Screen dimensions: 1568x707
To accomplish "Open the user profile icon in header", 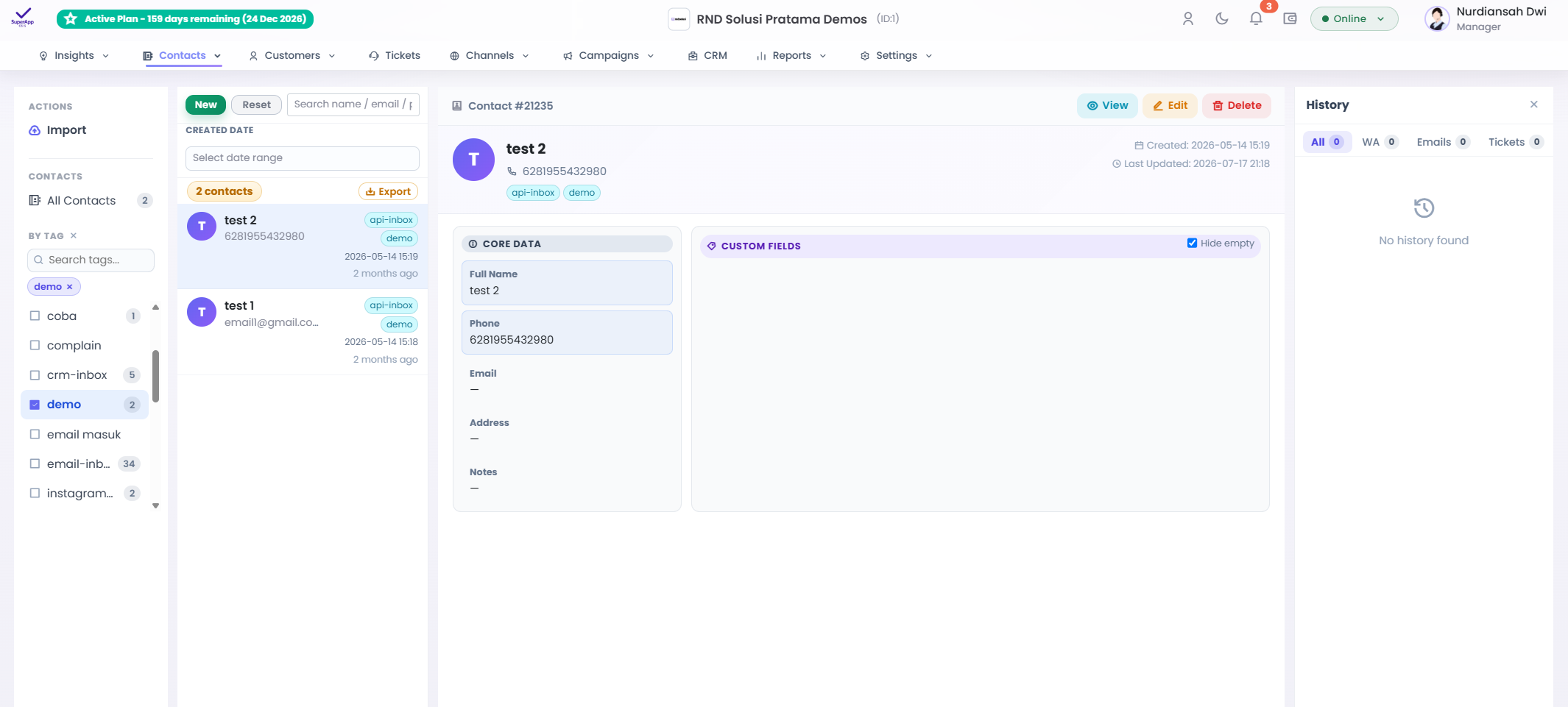I will 1188,19.
